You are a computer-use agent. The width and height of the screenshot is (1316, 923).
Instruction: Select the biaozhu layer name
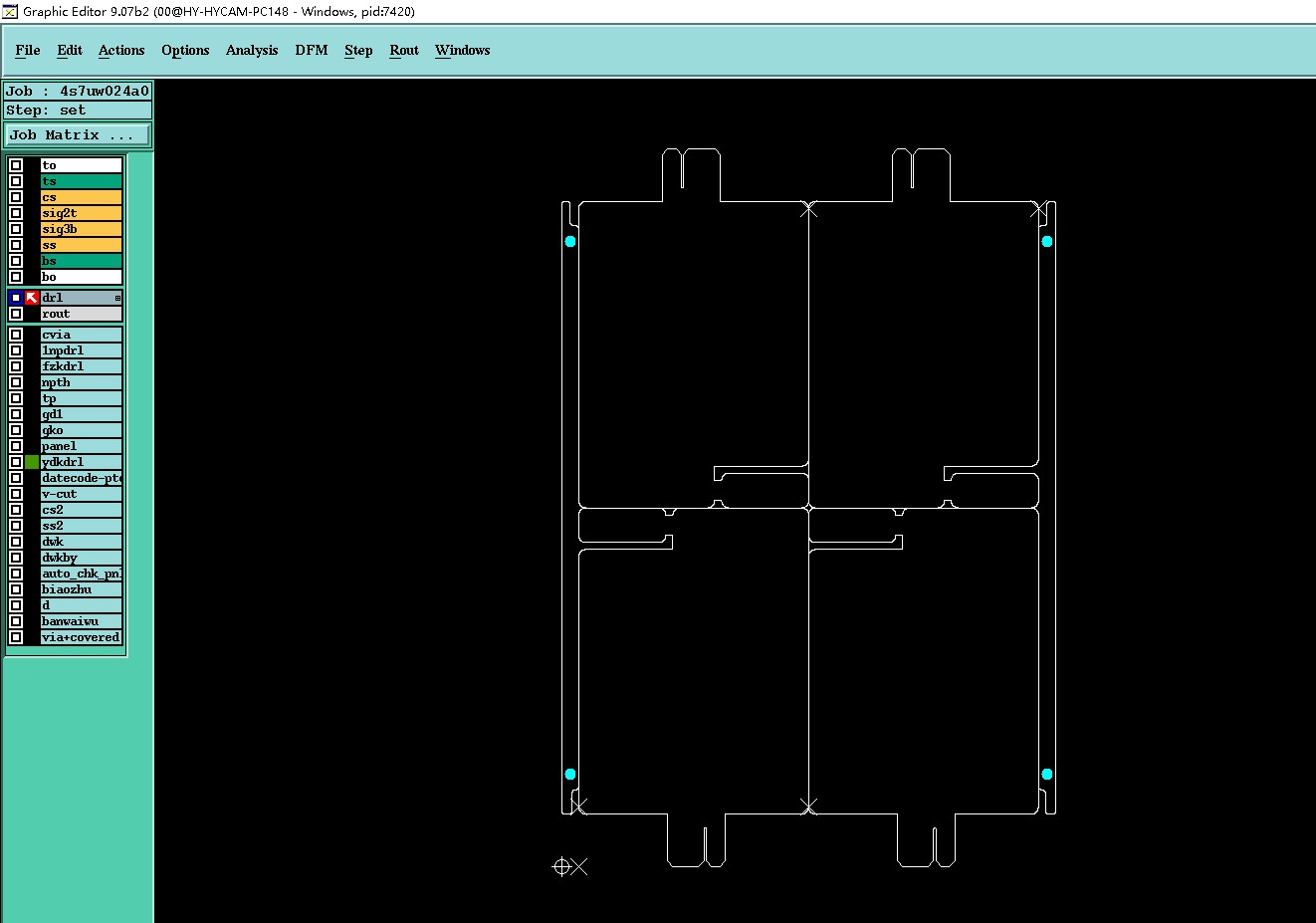pos(82,589)
